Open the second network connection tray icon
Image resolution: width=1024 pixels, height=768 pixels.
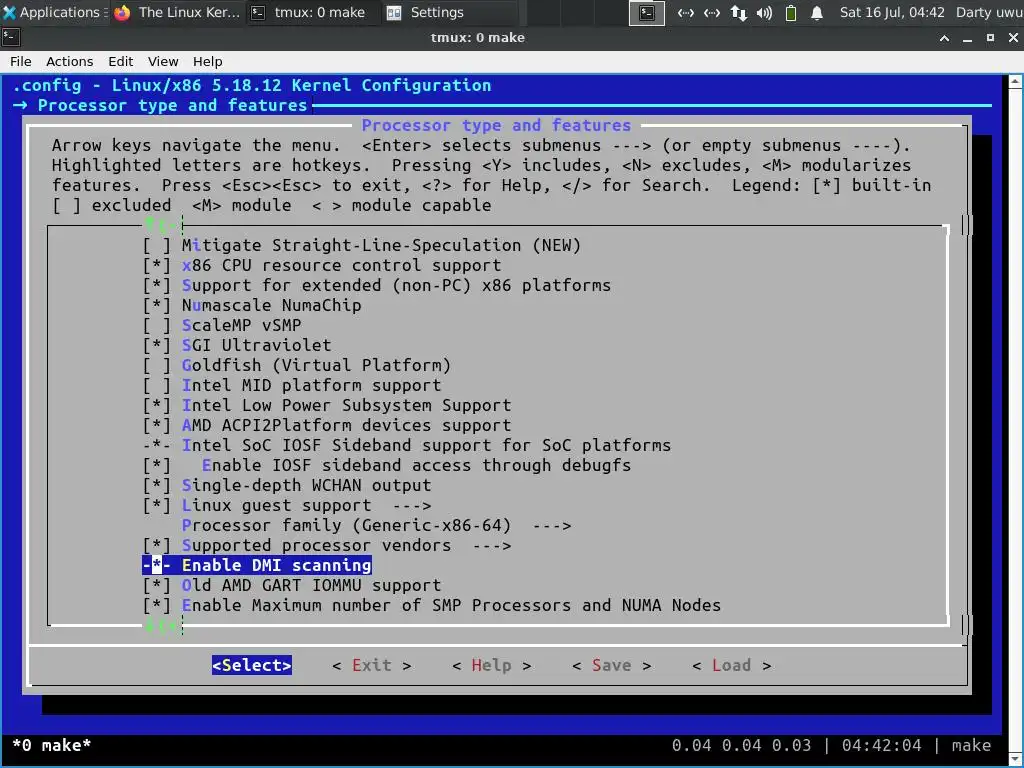[712, 12]
